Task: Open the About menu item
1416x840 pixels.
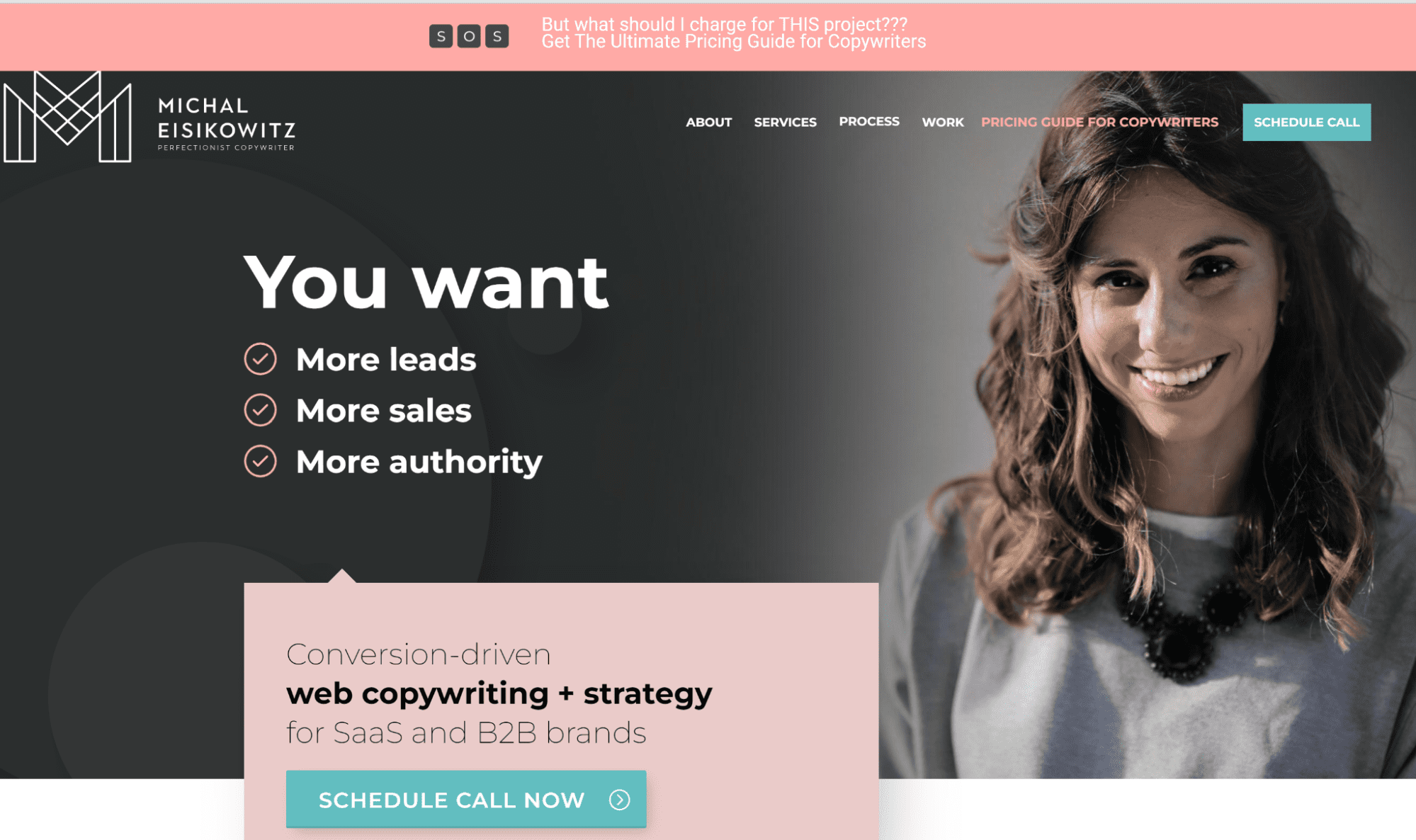Action: click(708, 122)
